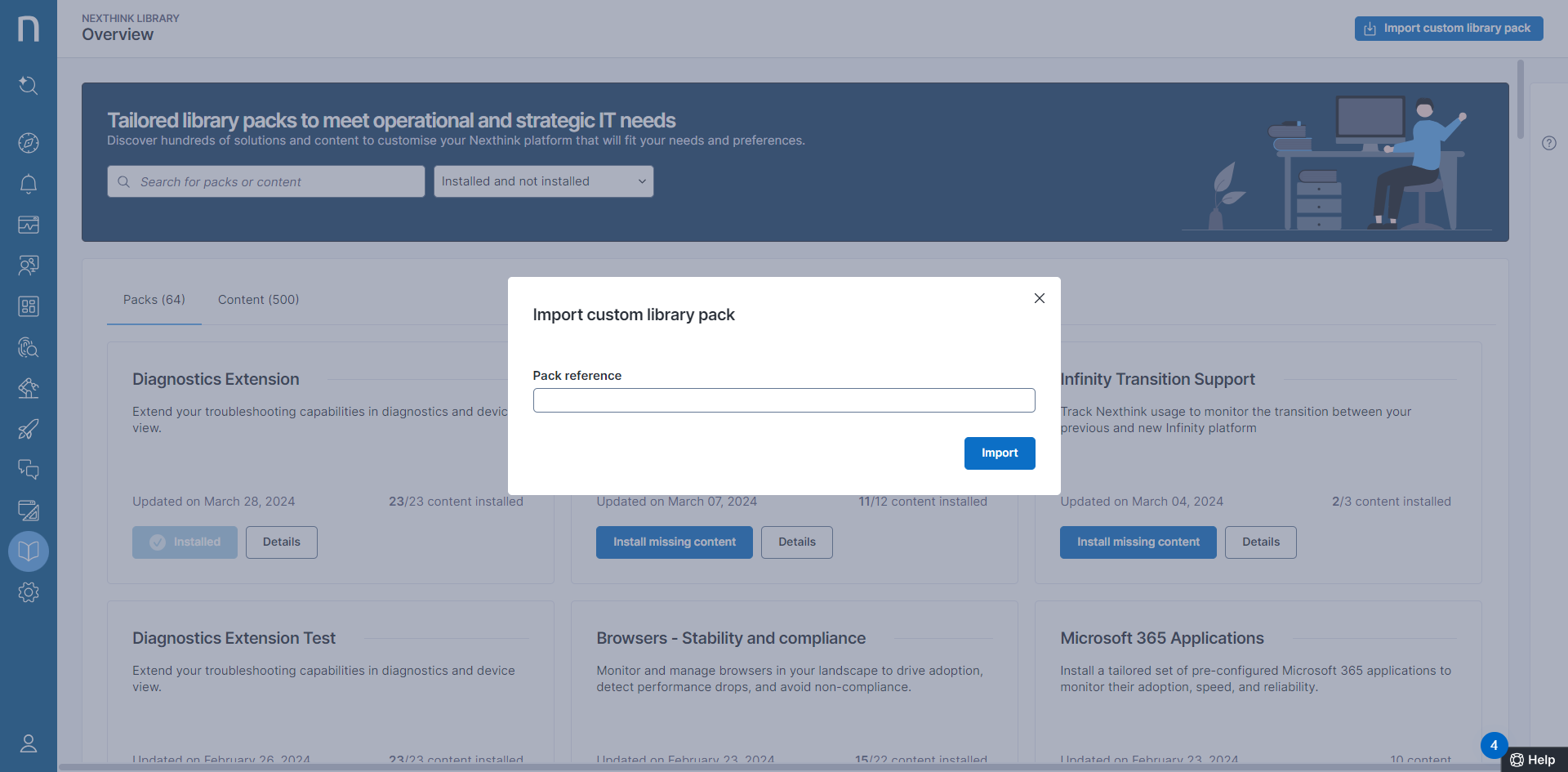Open the alerts bell icon
1568x772 pixels.
click(x=29, y=184)
